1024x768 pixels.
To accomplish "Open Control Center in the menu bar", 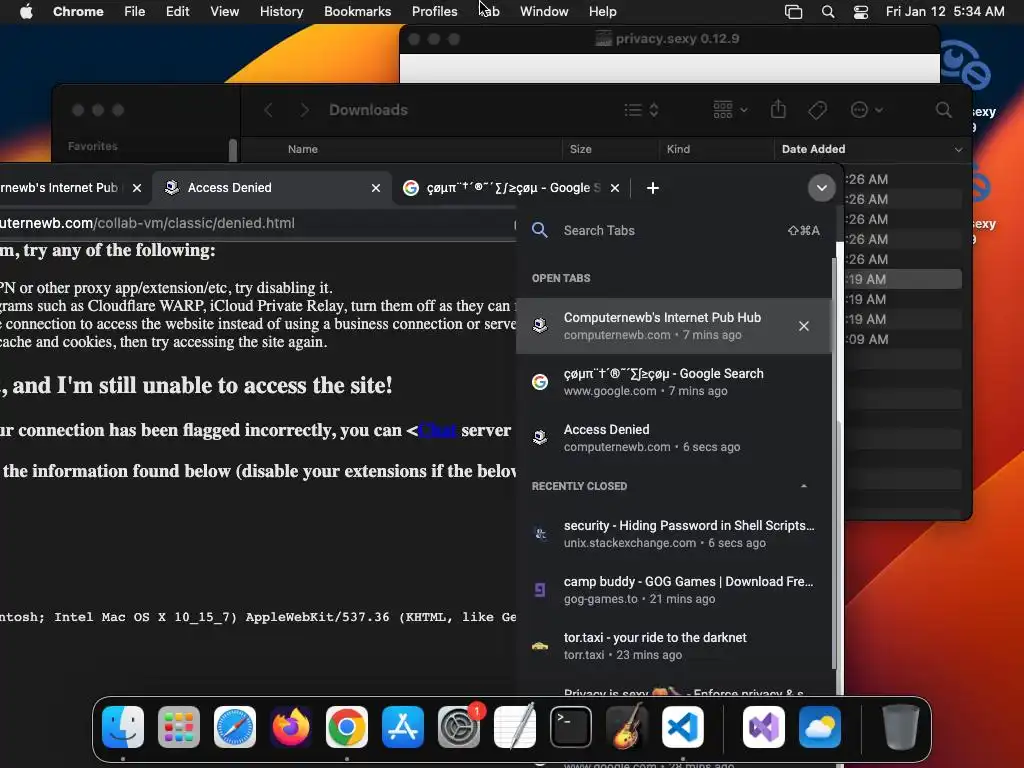I will [861, 12].
